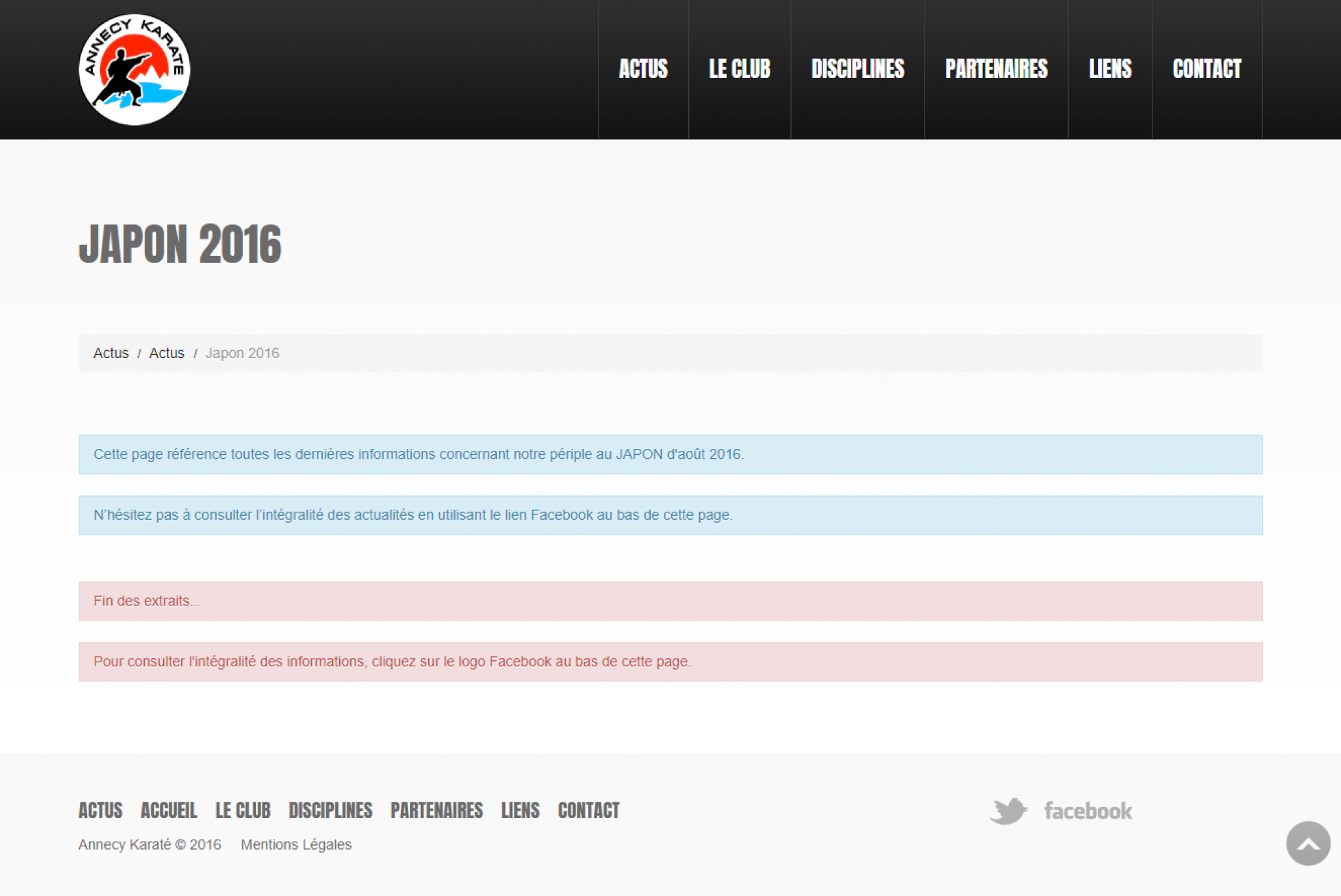
Task: Navigate to CONTACT in the header
Action: [1207, 69]
